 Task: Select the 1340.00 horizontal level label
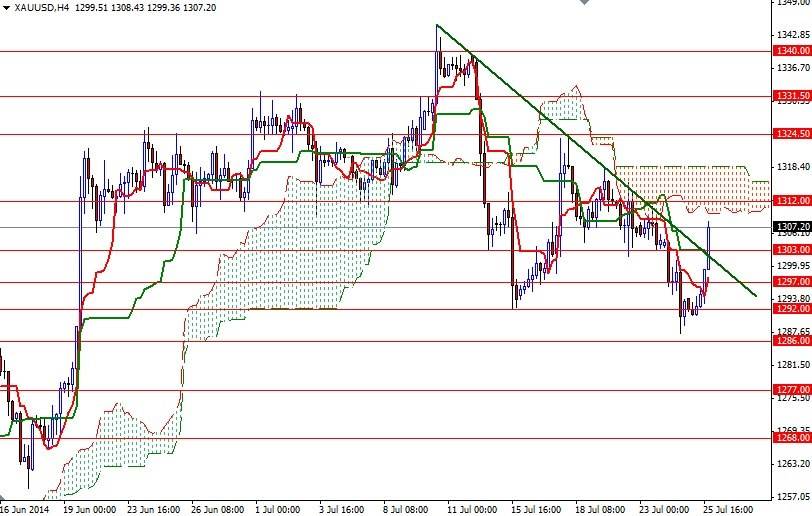792,51
